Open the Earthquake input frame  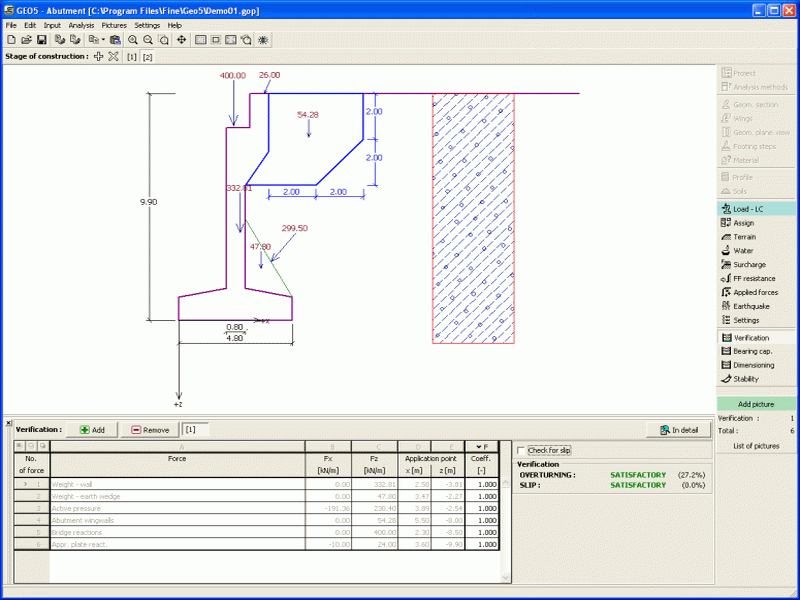(753, 306)
